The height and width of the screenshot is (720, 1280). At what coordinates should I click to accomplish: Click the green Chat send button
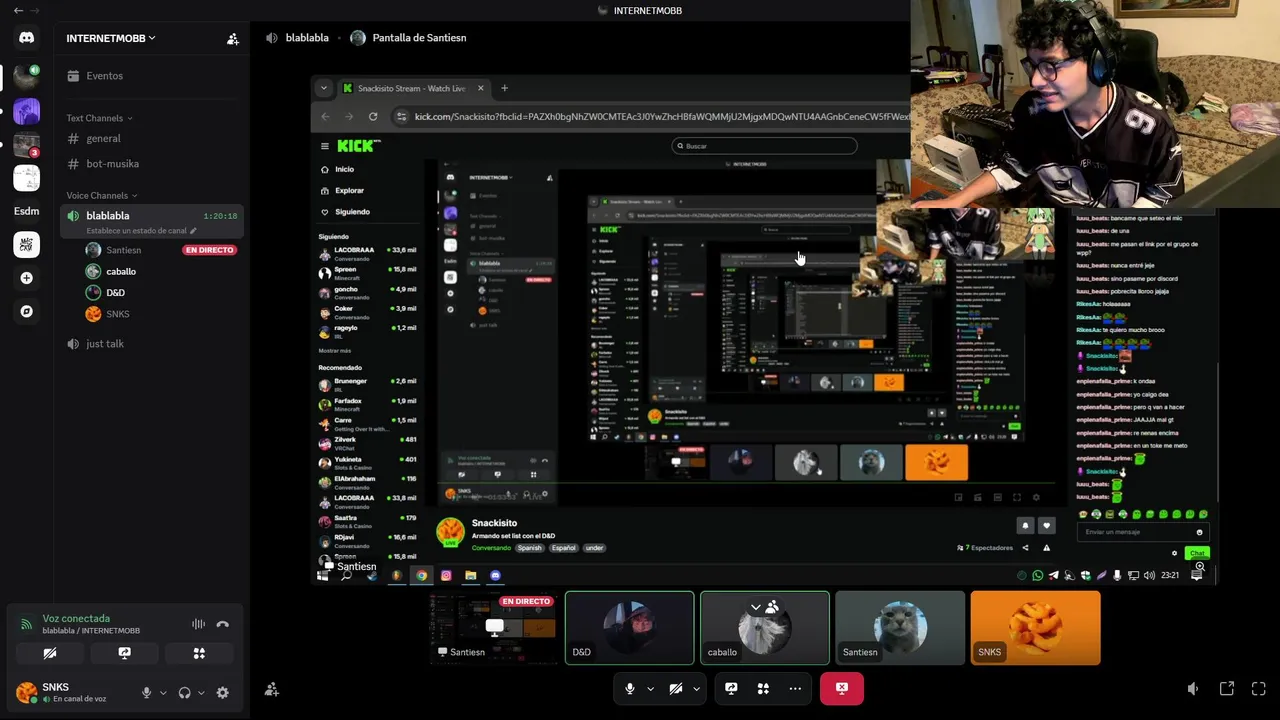click(1197, 553)
